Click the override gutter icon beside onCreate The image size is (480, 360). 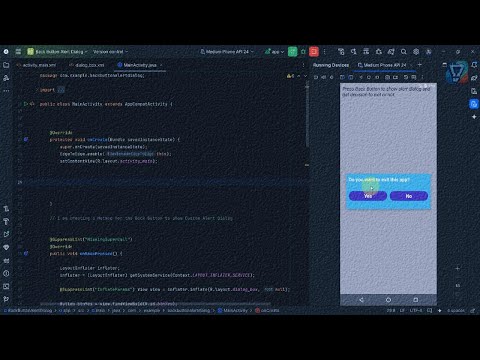[26, 139]
